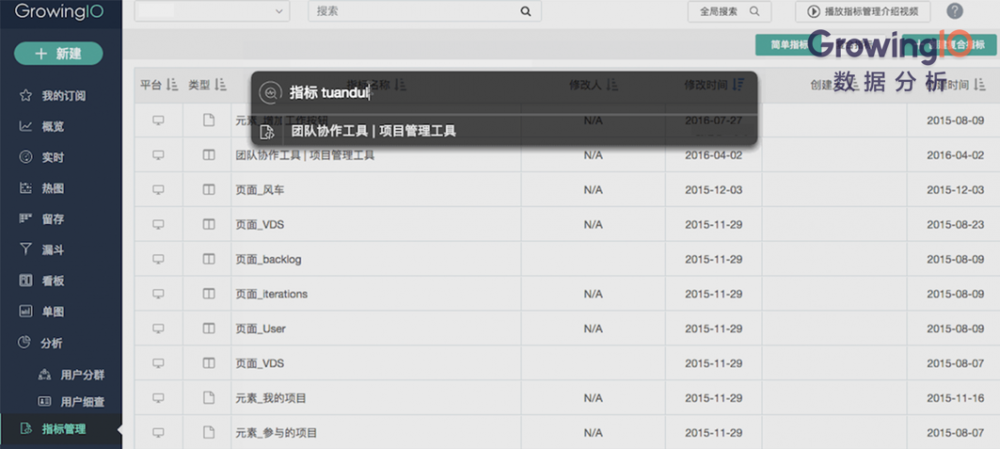Select 指标管理 in the sidebar
Viewport: 1000px width, 449px height.
click(61, 429)
